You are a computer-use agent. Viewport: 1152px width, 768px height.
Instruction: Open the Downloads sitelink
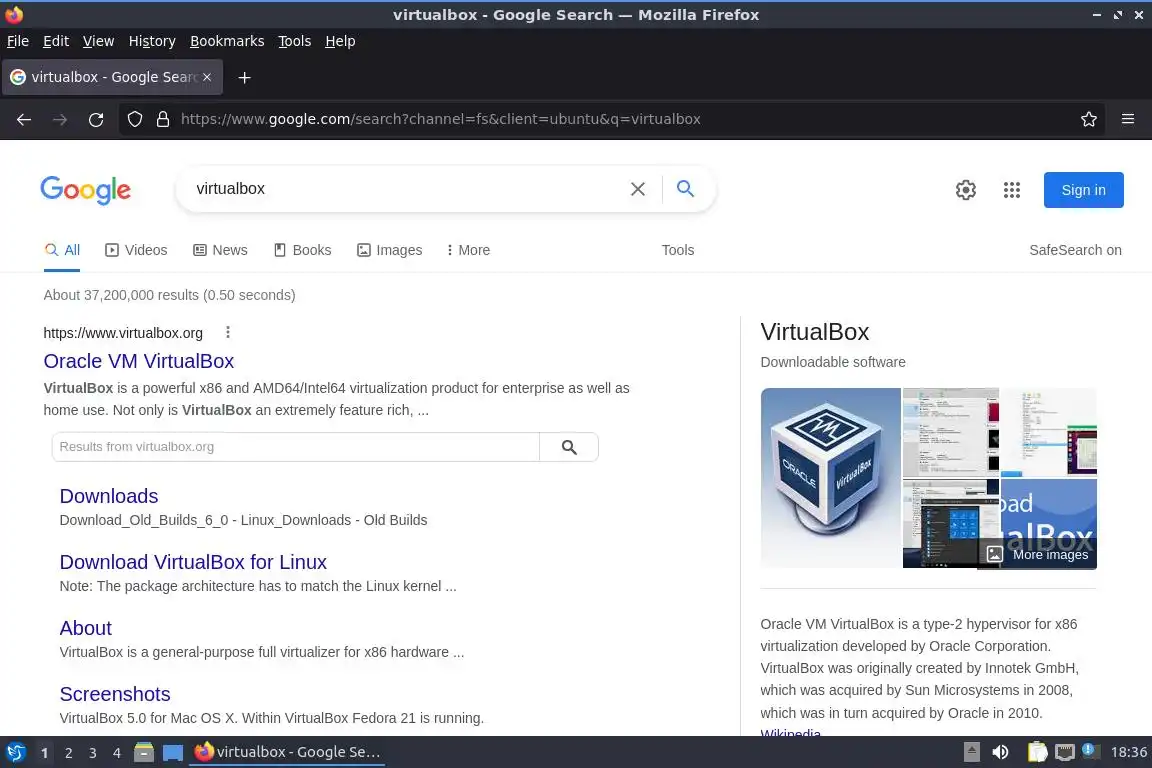click(x=109, y=496)
